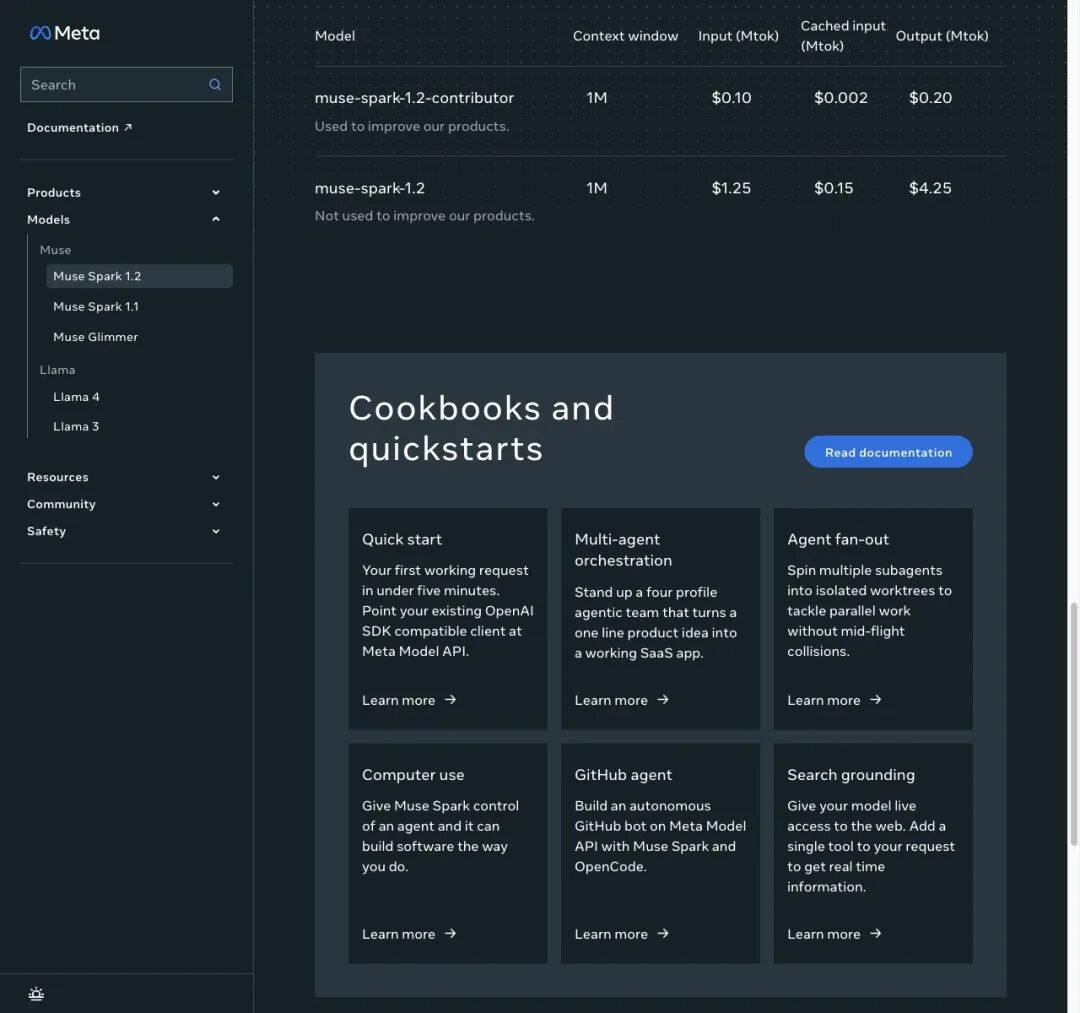Click the Agent fan-out Learn more arrow
Image resolution: width=1080 pixels, height=1013 pixels.
click(875, 700)
